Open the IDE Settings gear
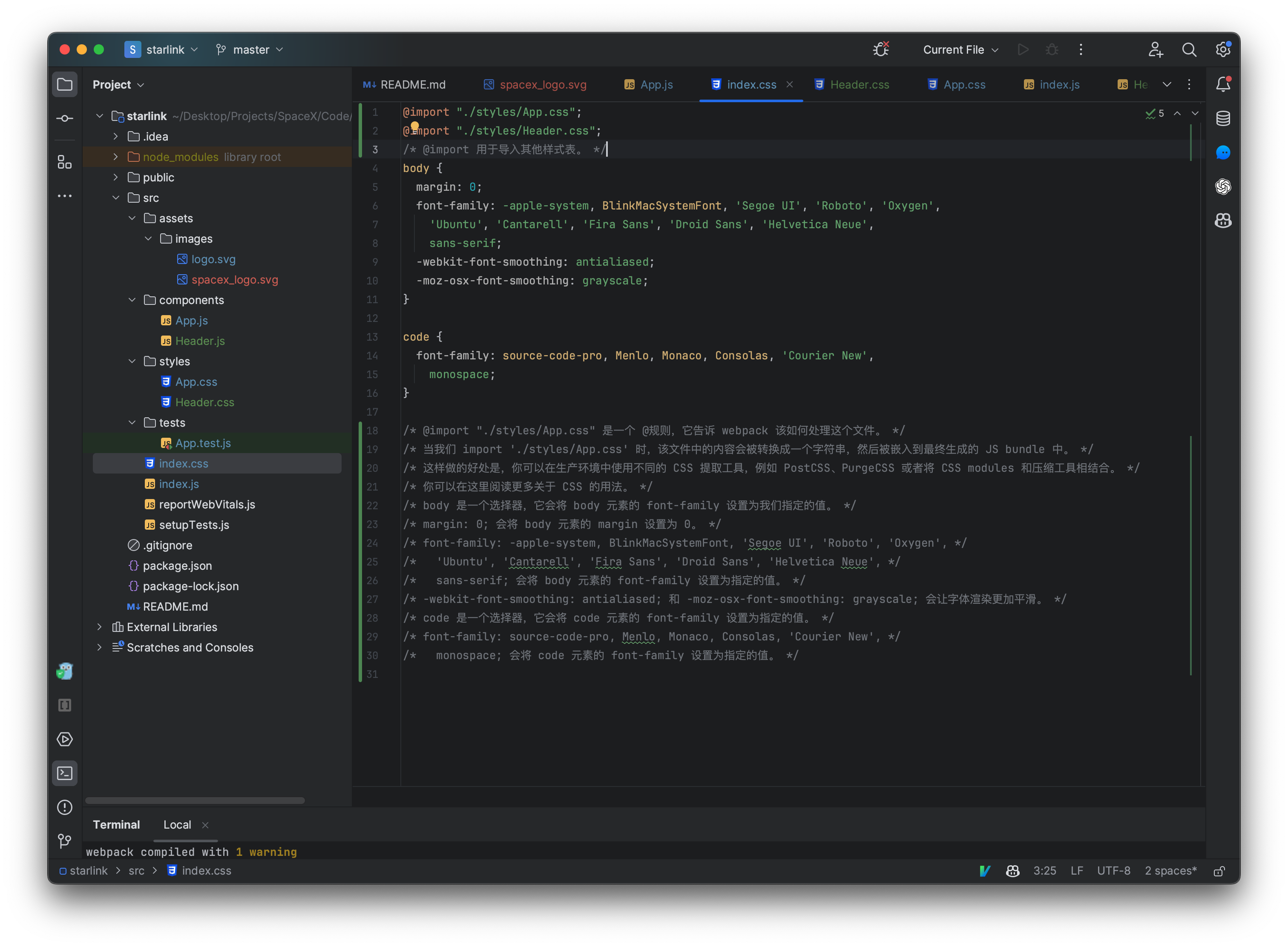Viewport: 1288px width, 947px height. coord(1223,49)
